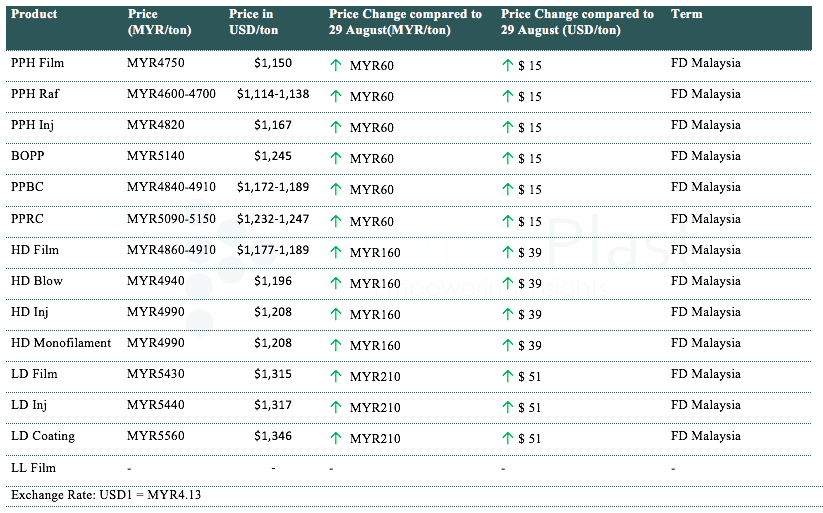The height and width of the screenshot is (513, 823).
Task: Select the MYR5140 price cell for BOPP
Action: 155,156
